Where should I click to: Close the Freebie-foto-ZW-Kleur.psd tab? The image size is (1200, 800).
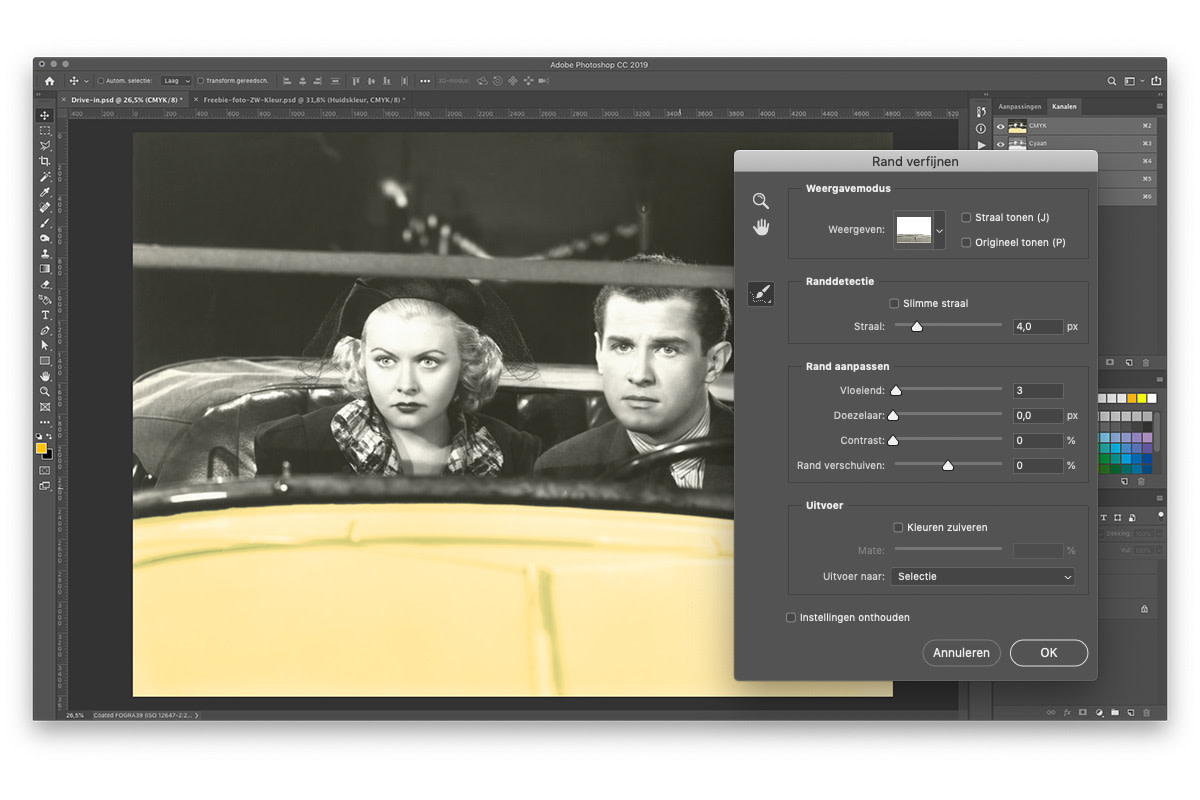coord(196,100)
